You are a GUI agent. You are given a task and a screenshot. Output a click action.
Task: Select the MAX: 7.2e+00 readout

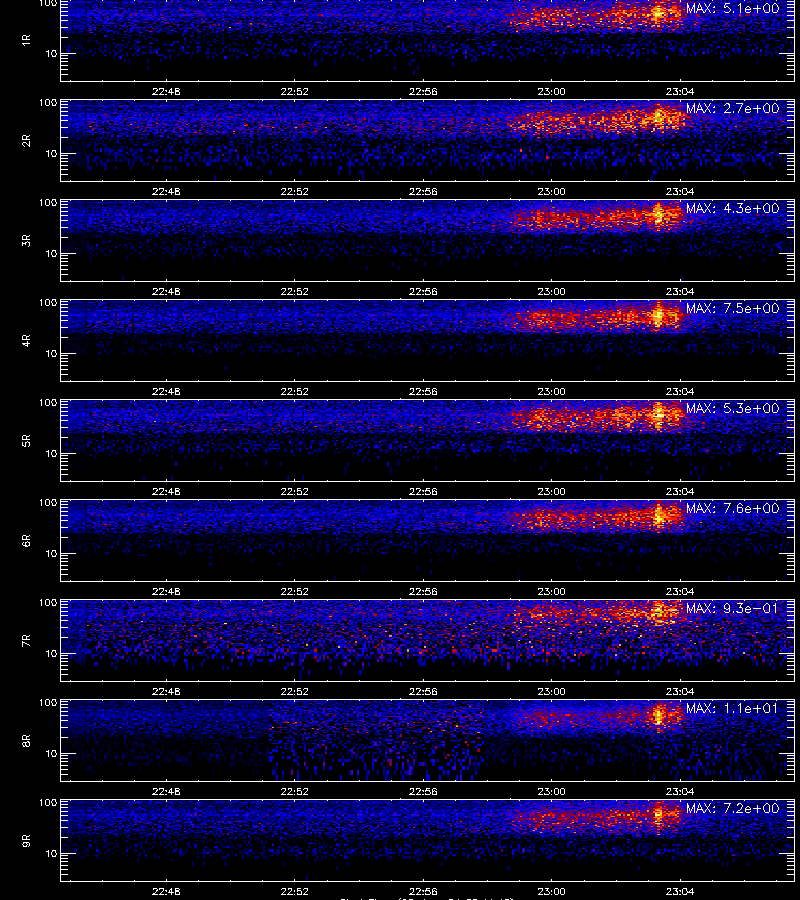[732, 808]
